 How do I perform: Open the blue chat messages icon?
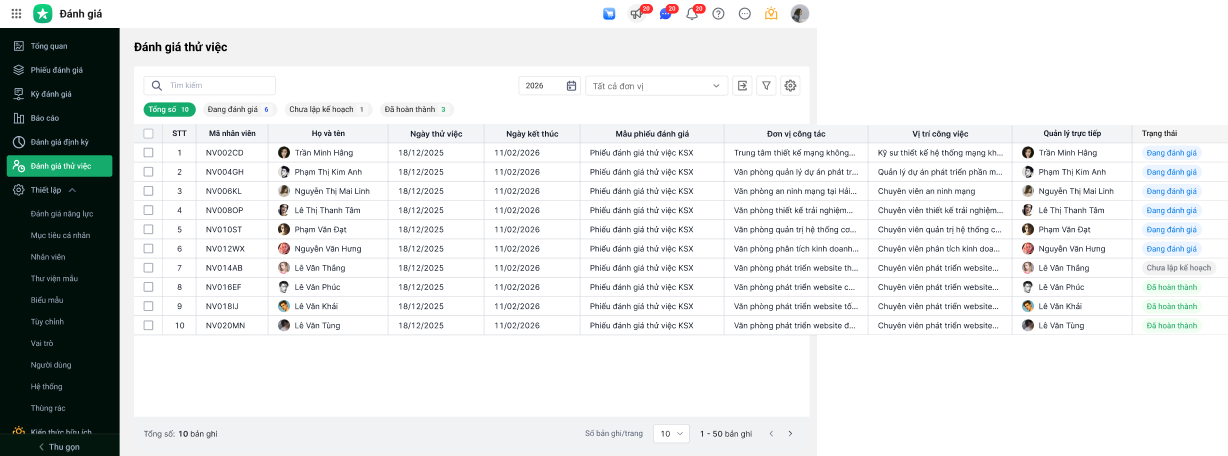click(x=665, y=14)
